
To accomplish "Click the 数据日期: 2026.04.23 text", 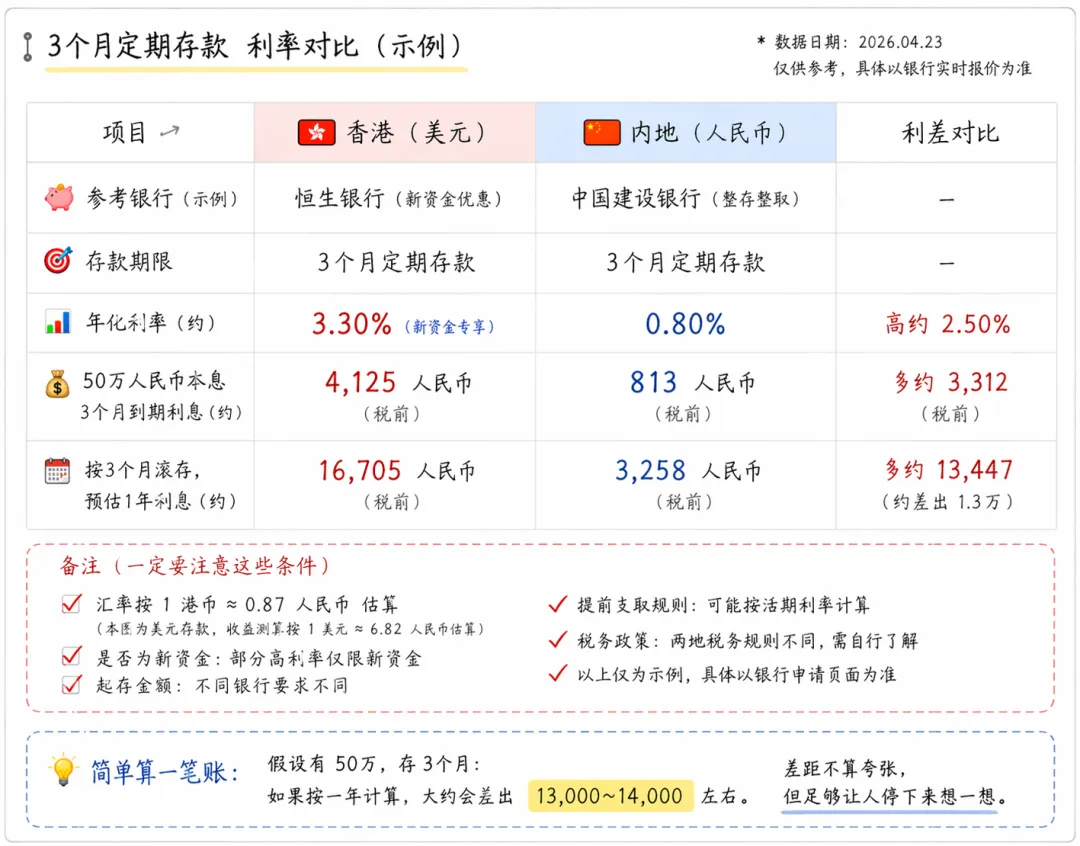I will (858, 42).
